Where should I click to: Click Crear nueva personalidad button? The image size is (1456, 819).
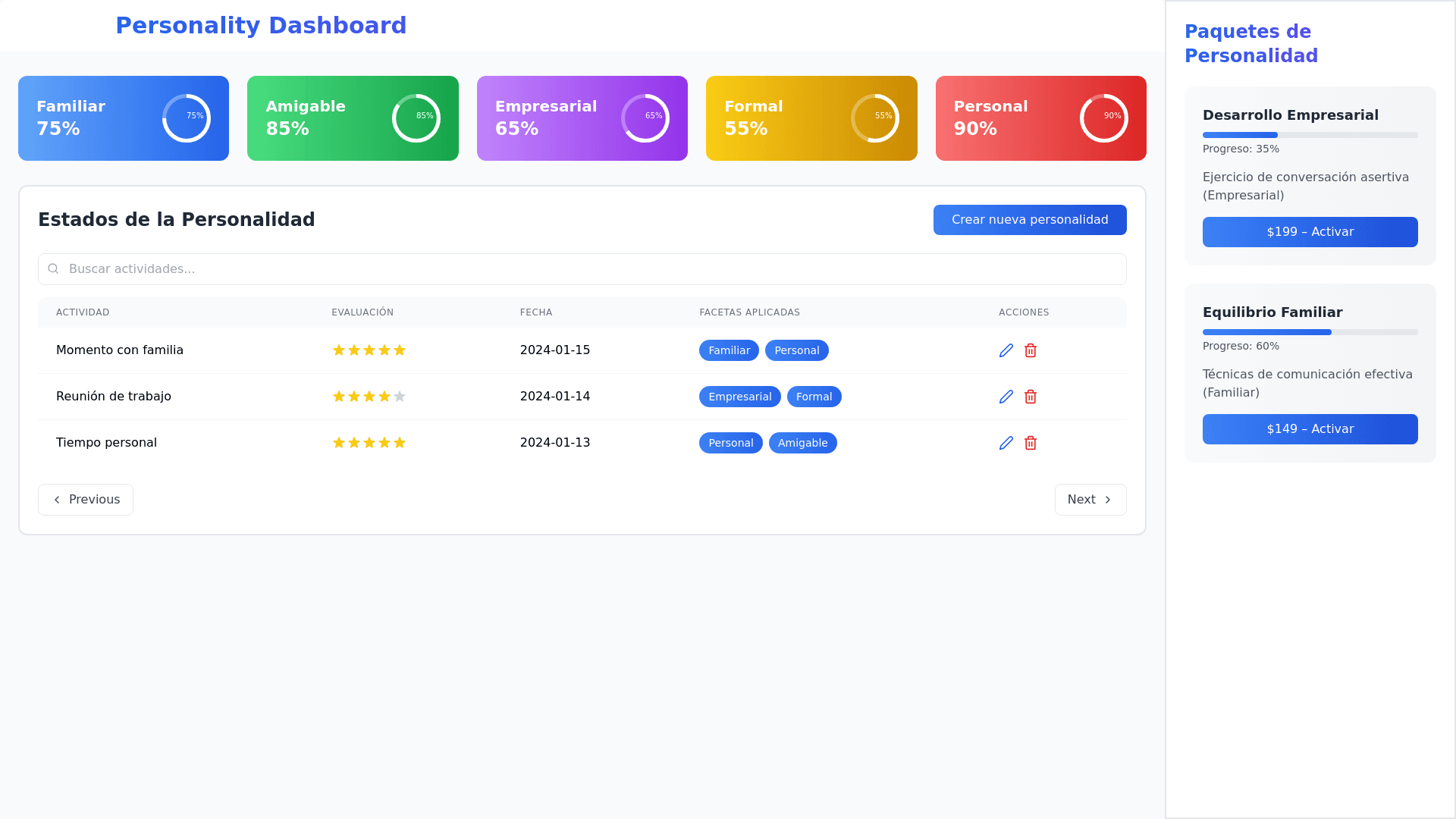point(1029,220)
